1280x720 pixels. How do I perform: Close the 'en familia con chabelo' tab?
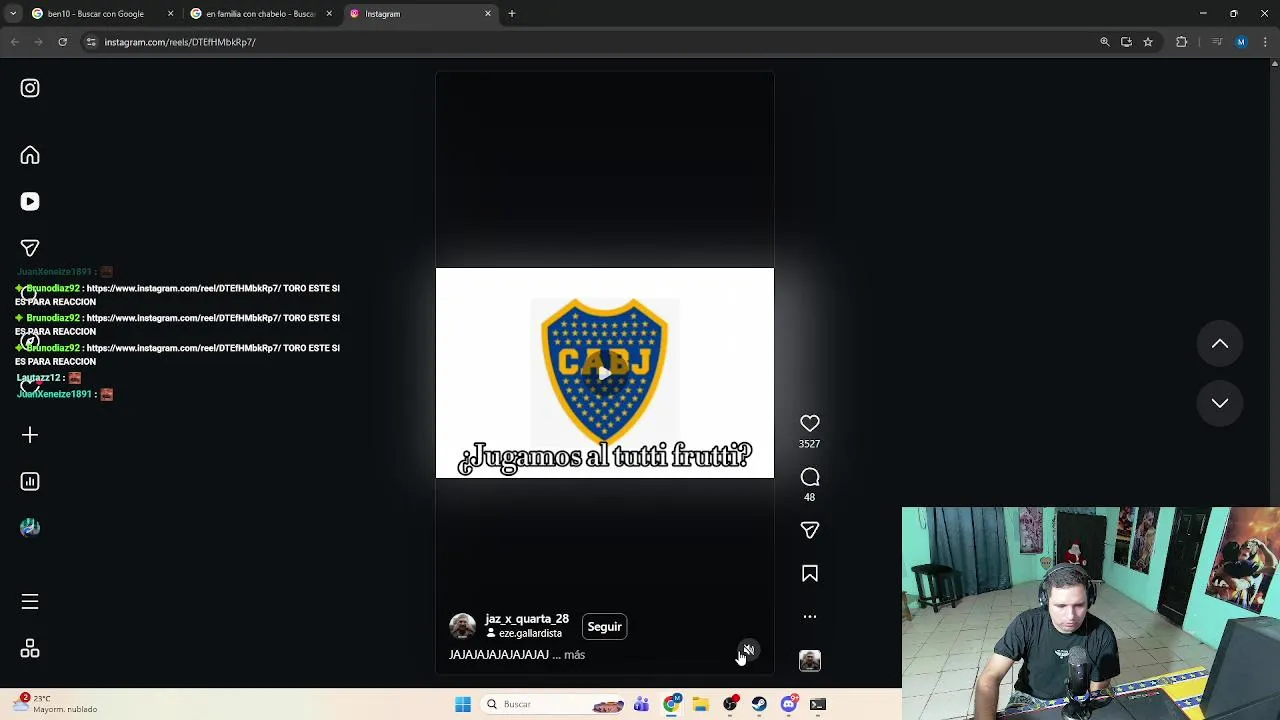point(329,14)
